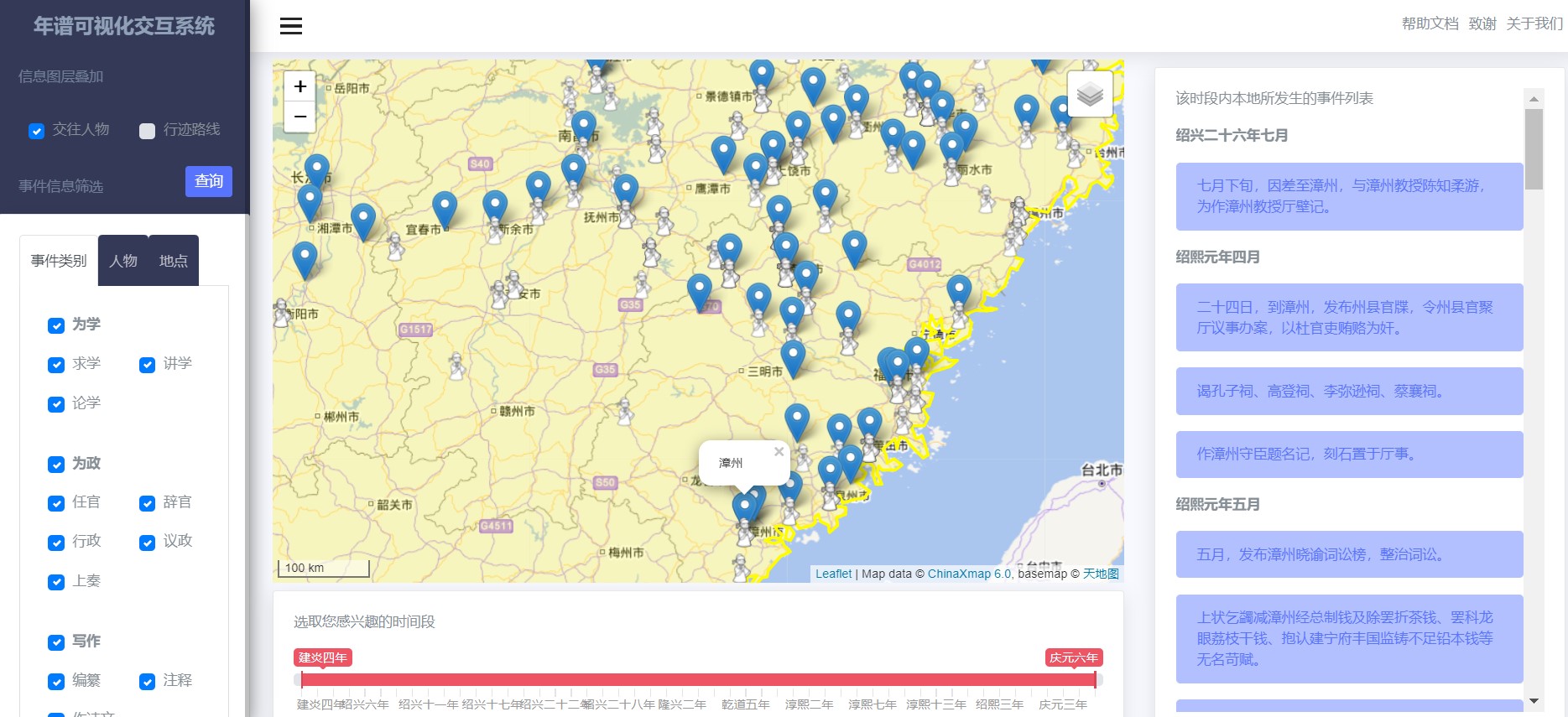Uncheck the 交往人物 checkbox

(37, 131)
